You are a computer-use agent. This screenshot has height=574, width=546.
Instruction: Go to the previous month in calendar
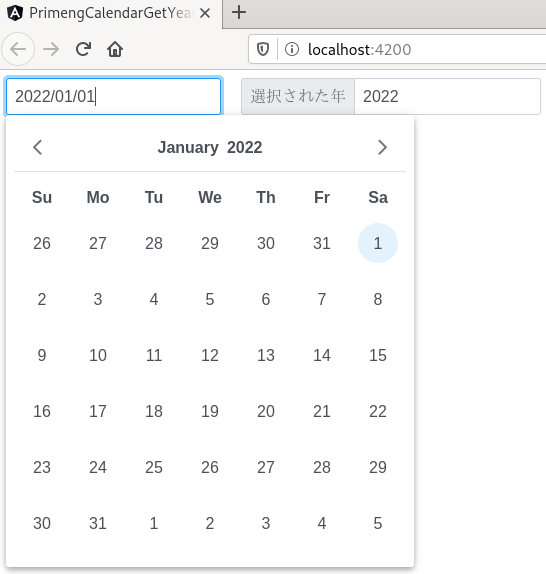[38, 148]
